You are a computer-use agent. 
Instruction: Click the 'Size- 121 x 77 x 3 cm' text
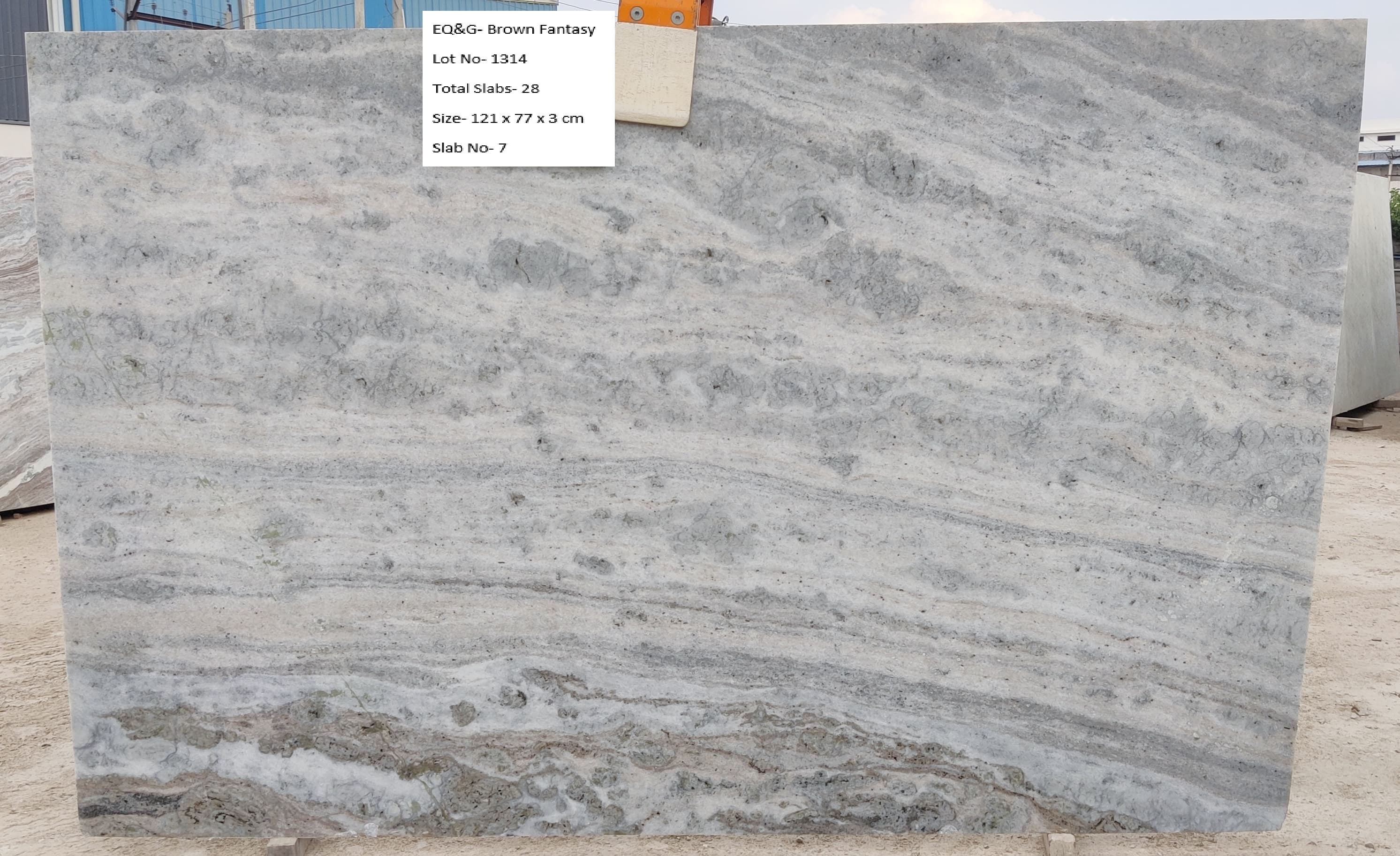(508, 118)
